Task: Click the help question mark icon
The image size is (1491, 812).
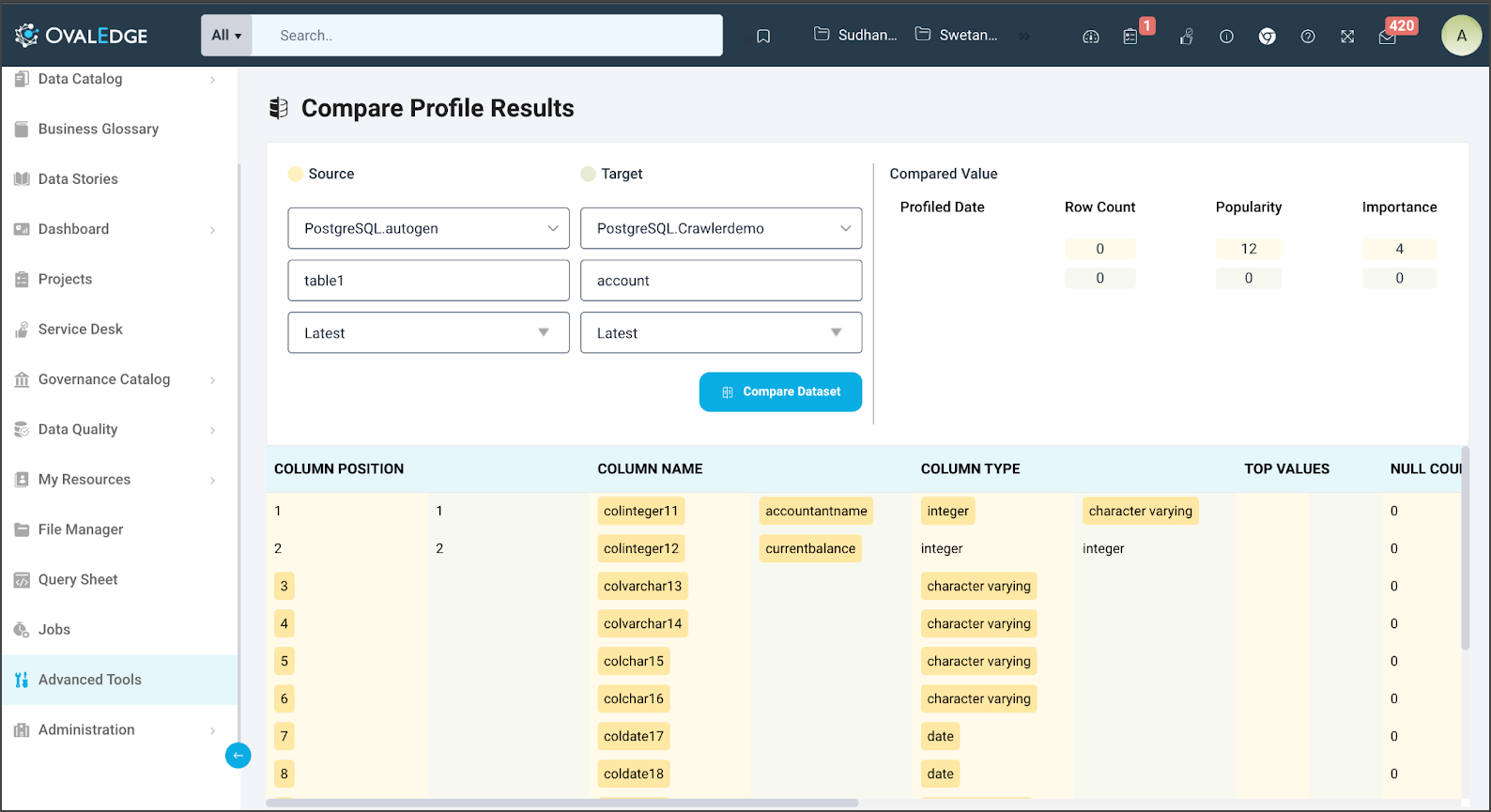Action: pos(1307,37)
